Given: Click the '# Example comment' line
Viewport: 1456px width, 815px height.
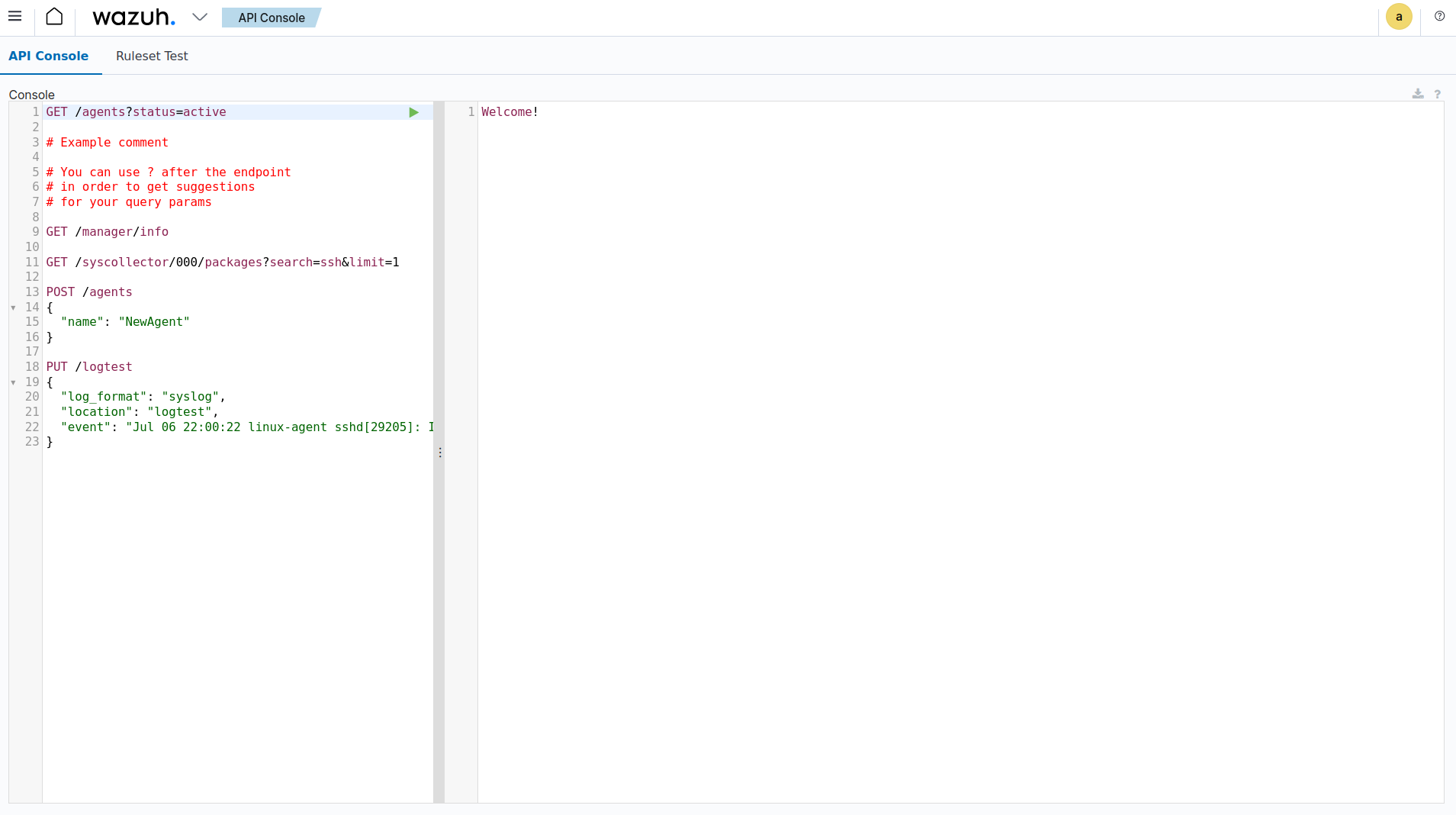Looking at the screenshot, I should [108, 143].
